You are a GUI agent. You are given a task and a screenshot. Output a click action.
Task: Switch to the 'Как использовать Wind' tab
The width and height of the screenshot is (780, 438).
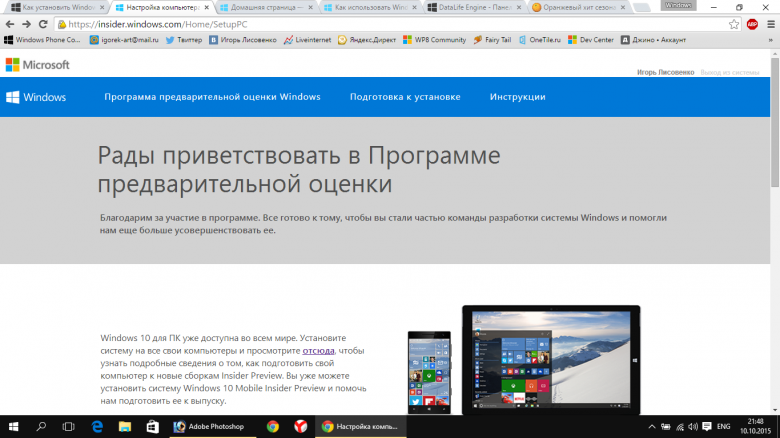click(368, 7)
